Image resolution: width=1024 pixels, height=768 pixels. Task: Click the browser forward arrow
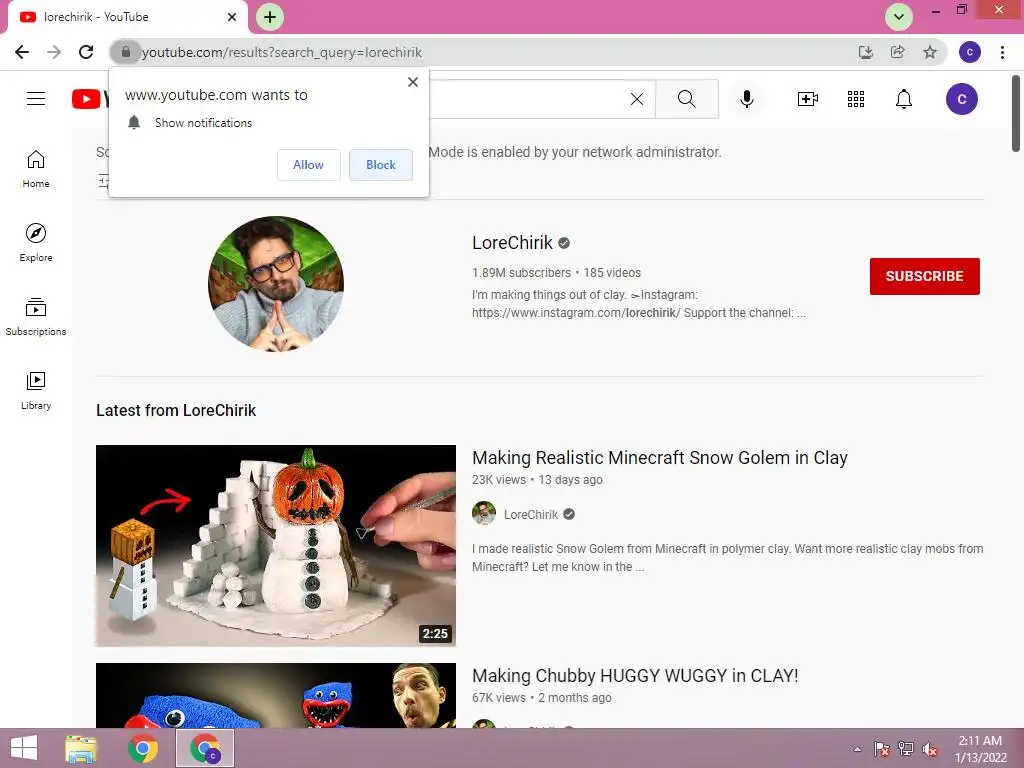pos(54,52)
